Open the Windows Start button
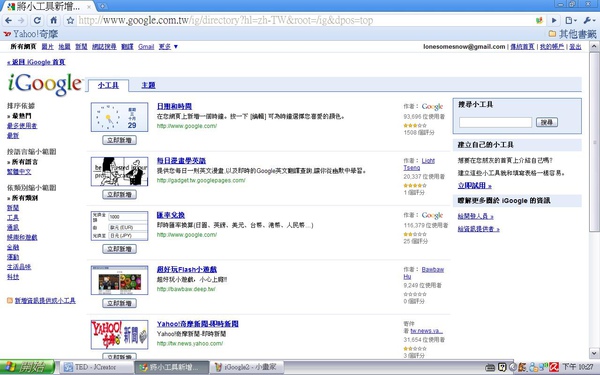 coord(27,367)
